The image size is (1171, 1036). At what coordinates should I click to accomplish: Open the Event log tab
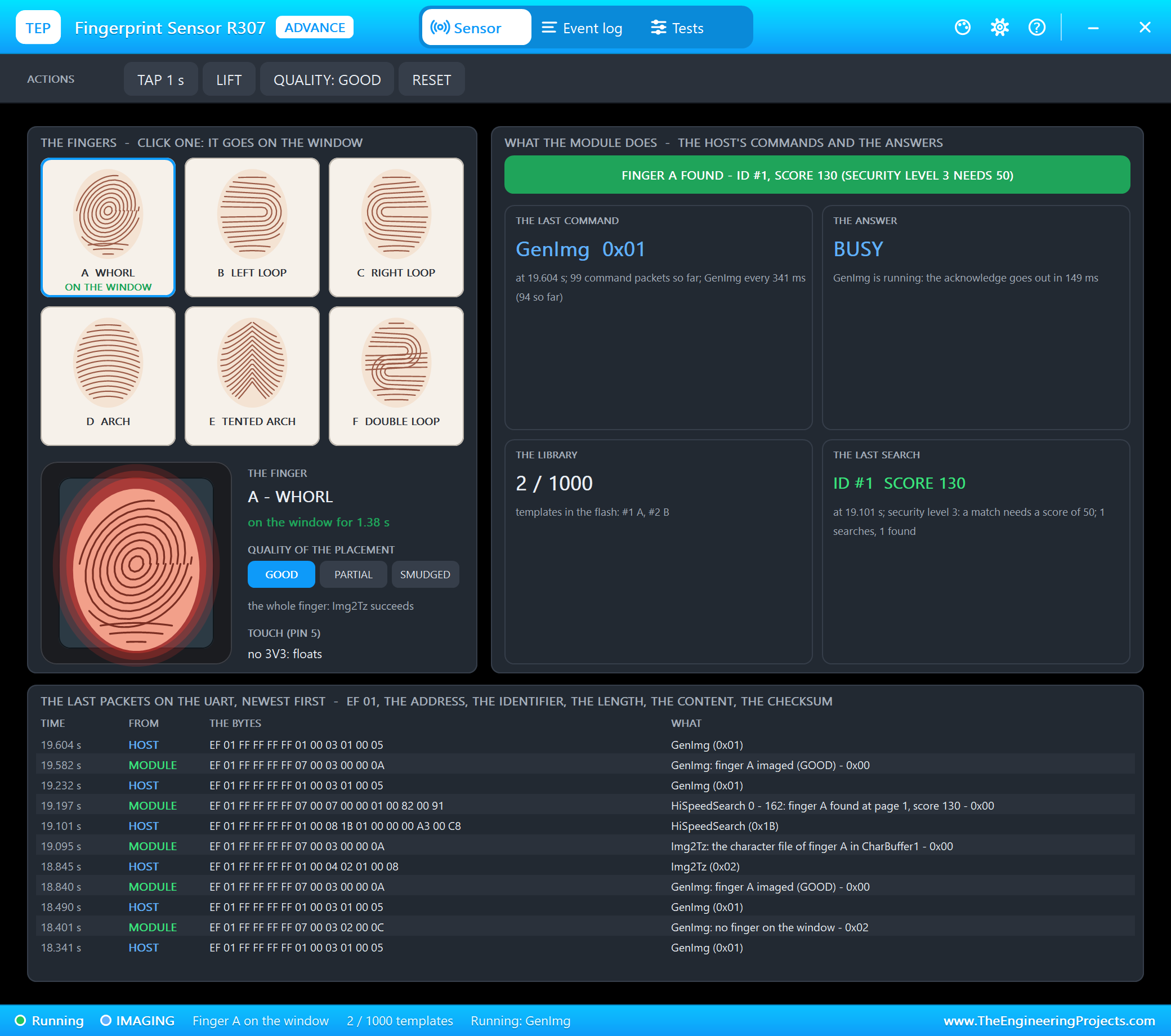coord(582,28)
